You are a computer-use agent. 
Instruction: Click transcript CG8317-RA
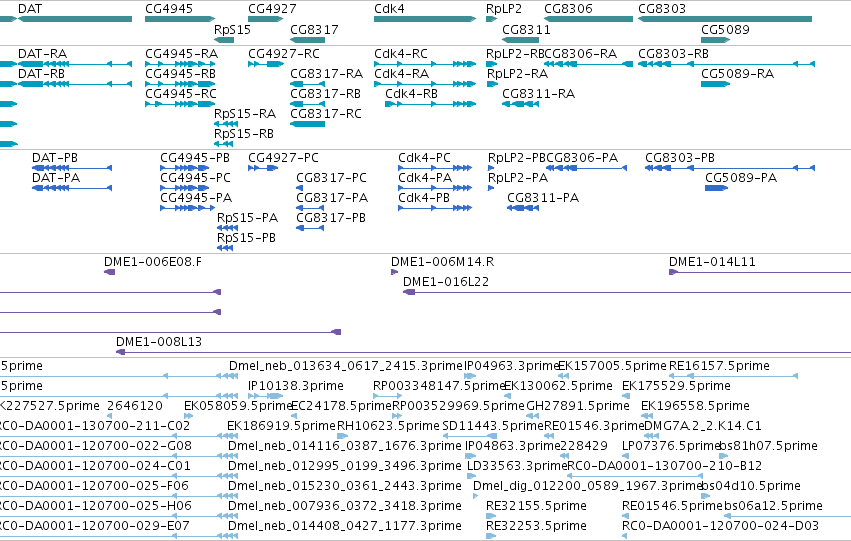307,84
